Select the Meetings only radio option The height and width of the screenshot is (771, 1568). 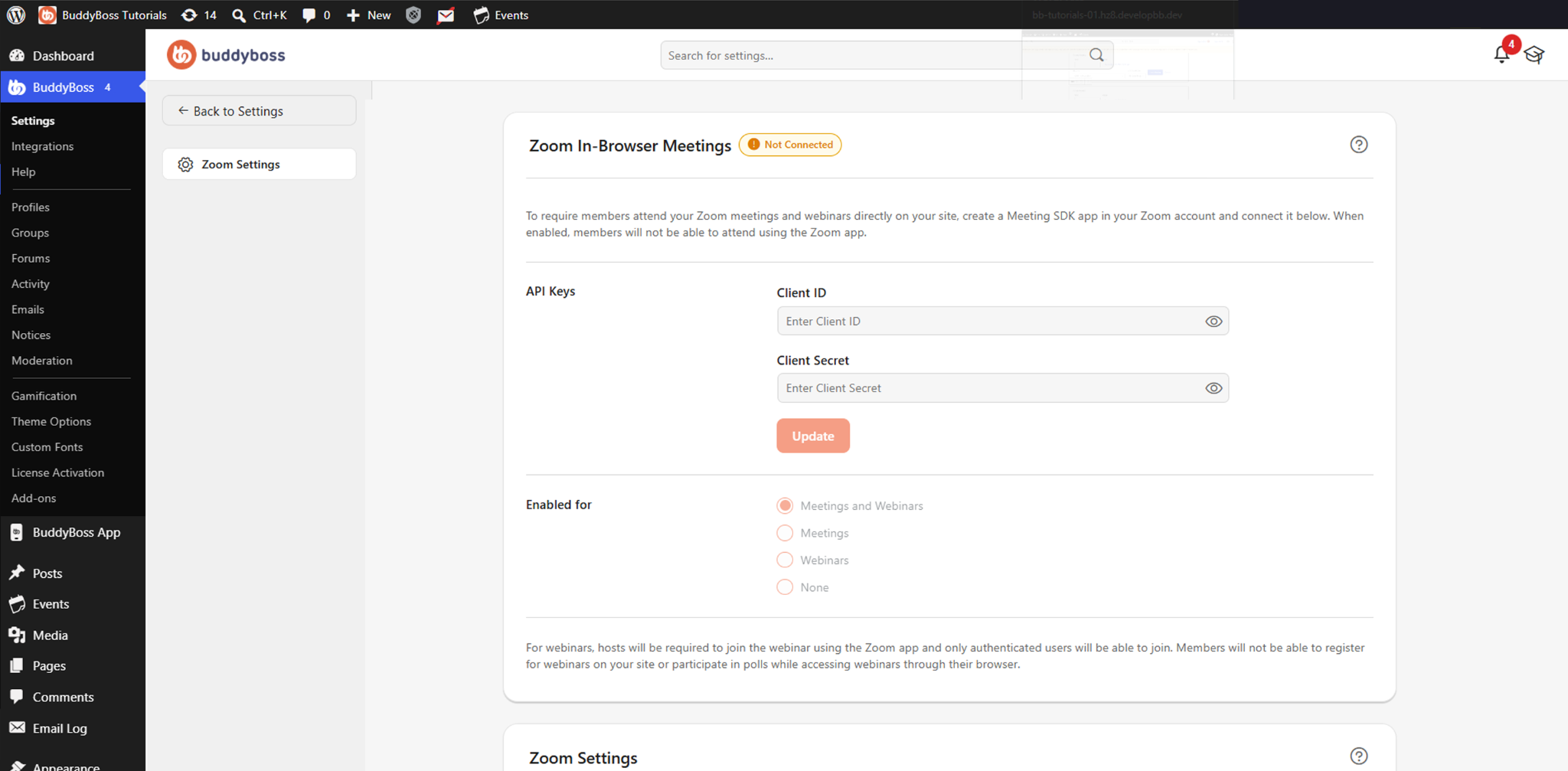(785, 533)
